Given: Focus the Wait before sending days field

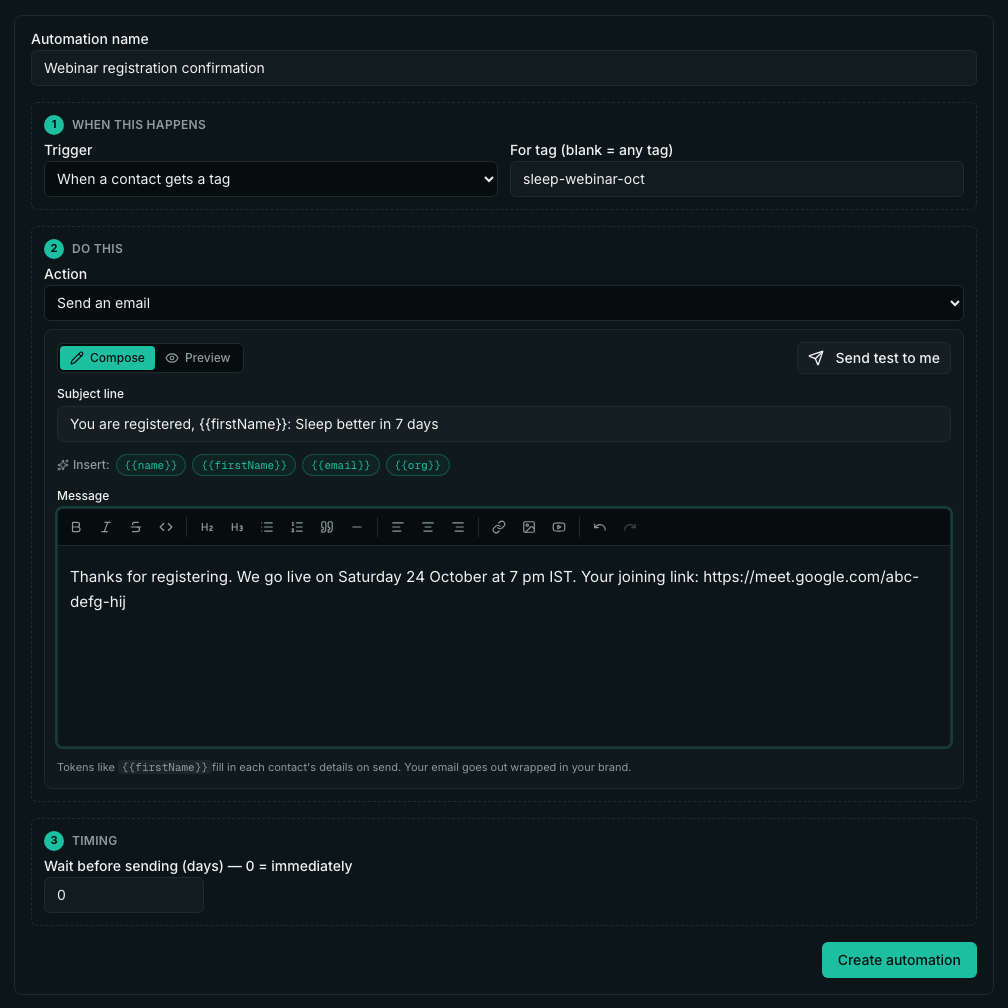Looking at the screenshot, I should click(124, 895).
